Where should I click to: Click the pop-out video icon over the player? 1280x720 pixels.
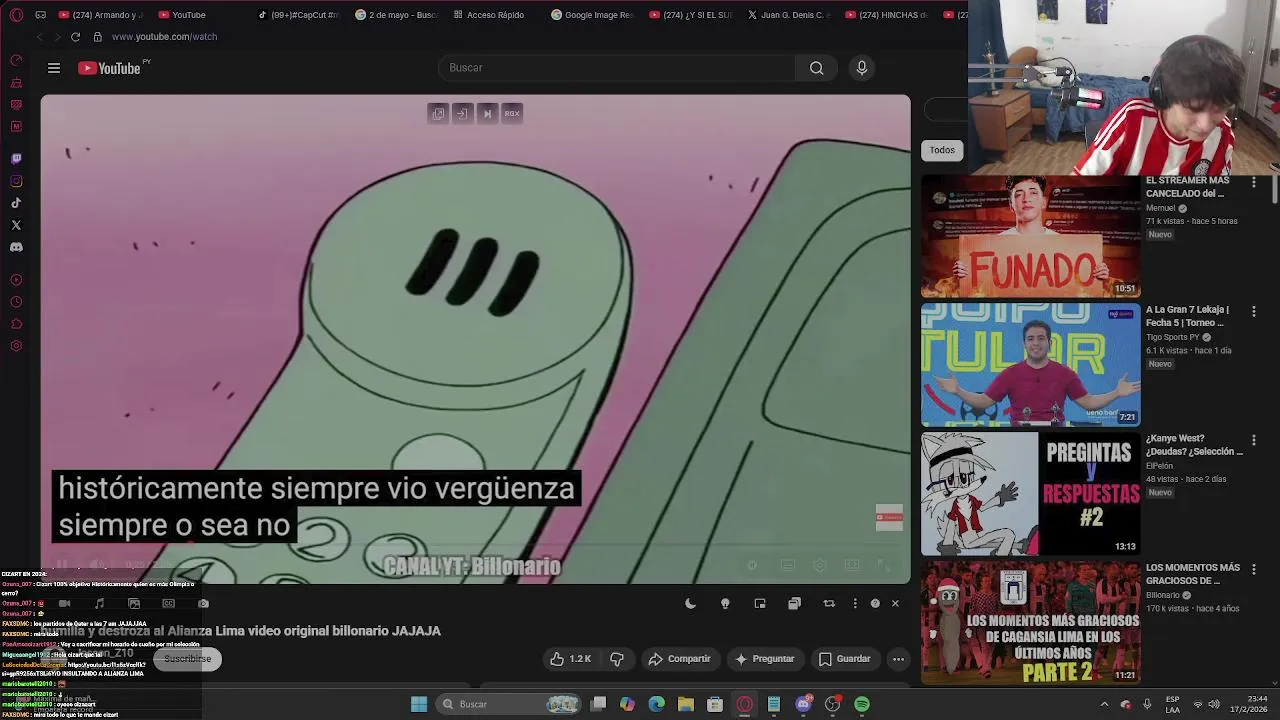tap(438, 113)
